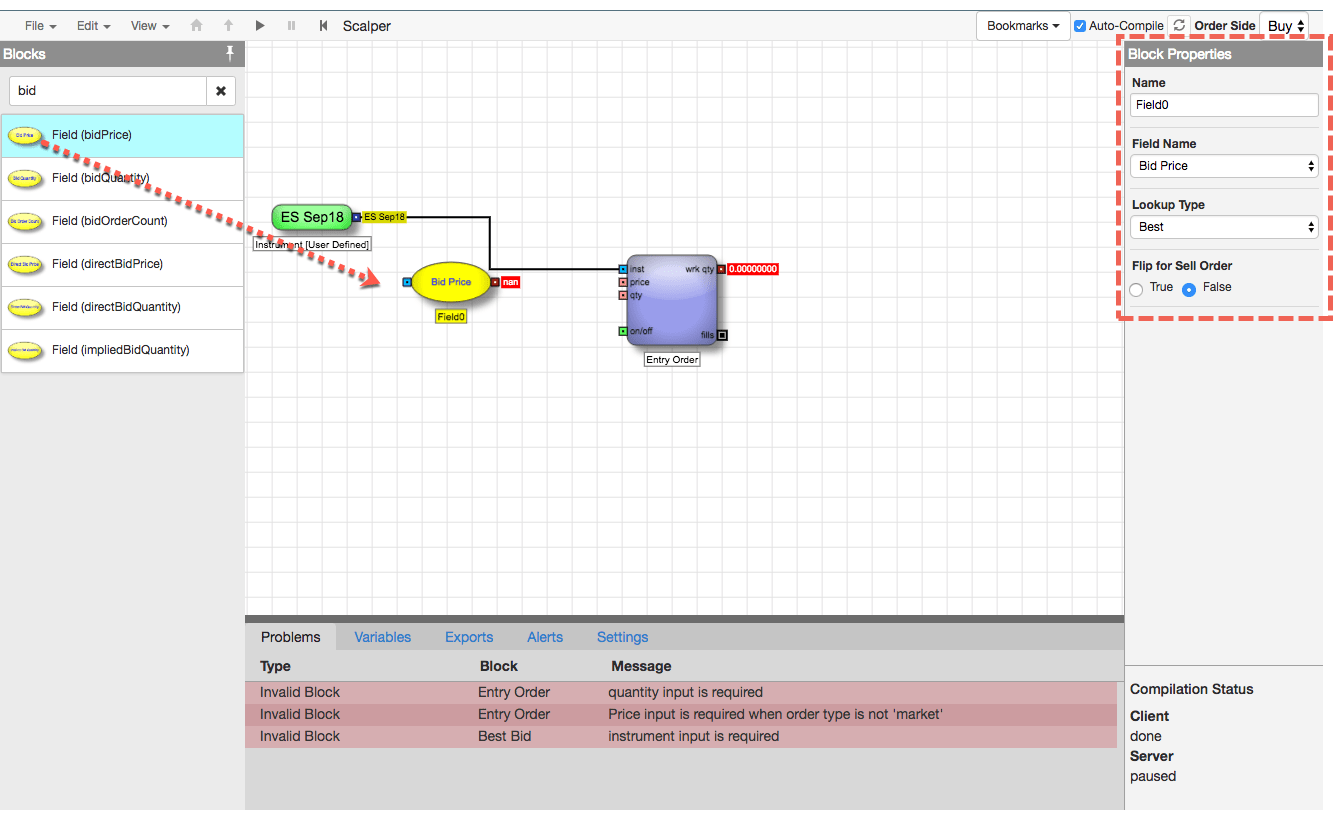Click the 'instrument input is required' message
Screen dimensions: 1334x816
[x=694, y=736]
